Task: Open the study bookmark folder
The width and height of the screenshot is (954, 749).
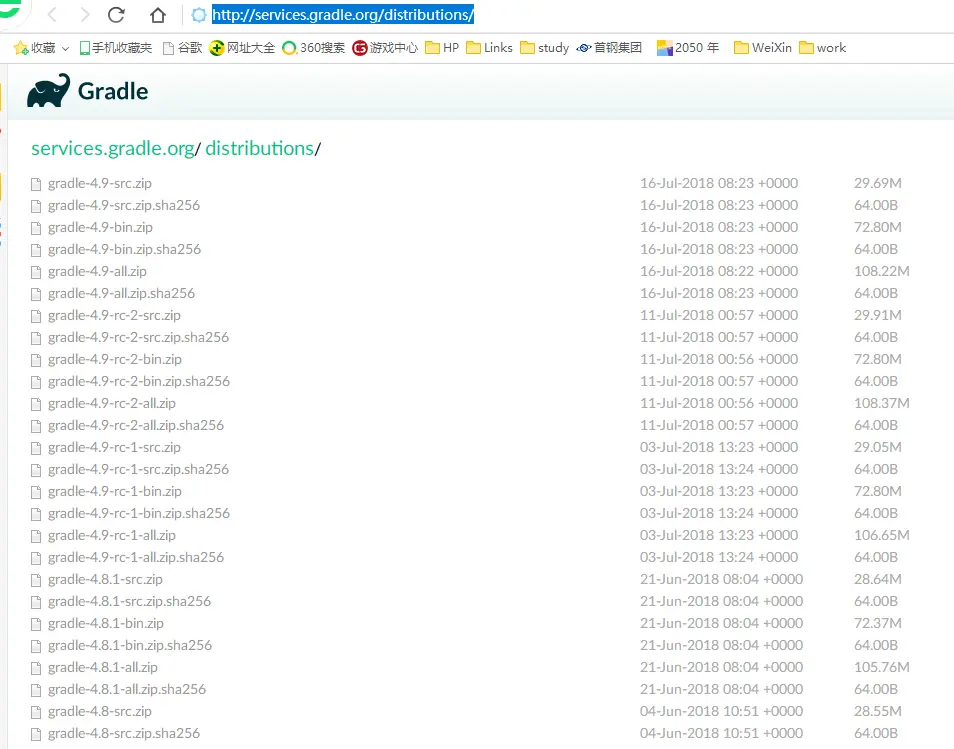Action: (545, 47)
